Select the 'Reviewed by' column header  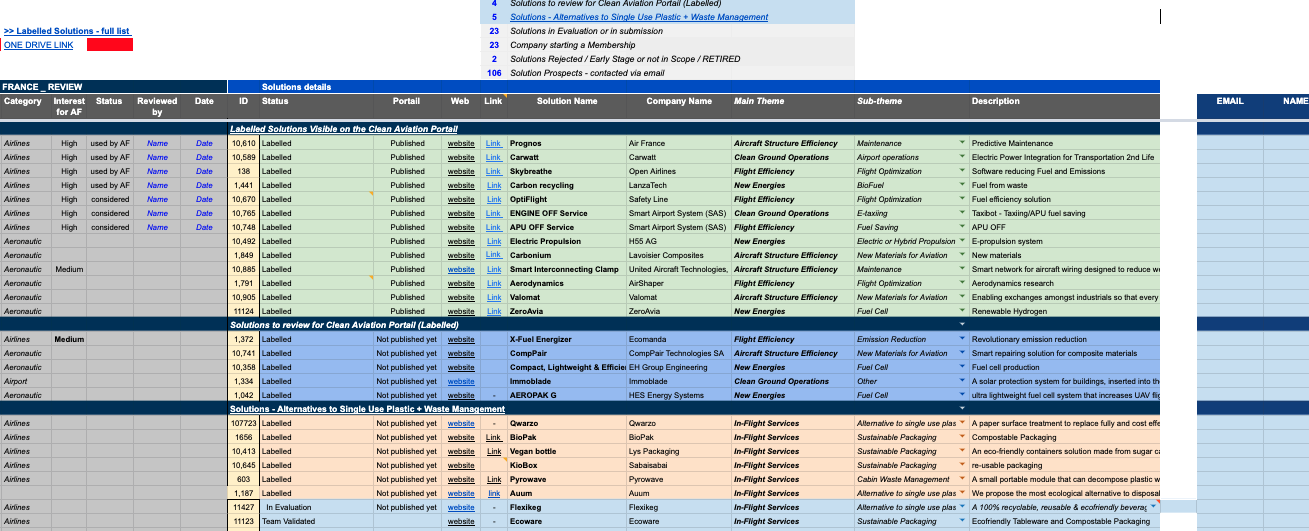click(x=157, y=107)
